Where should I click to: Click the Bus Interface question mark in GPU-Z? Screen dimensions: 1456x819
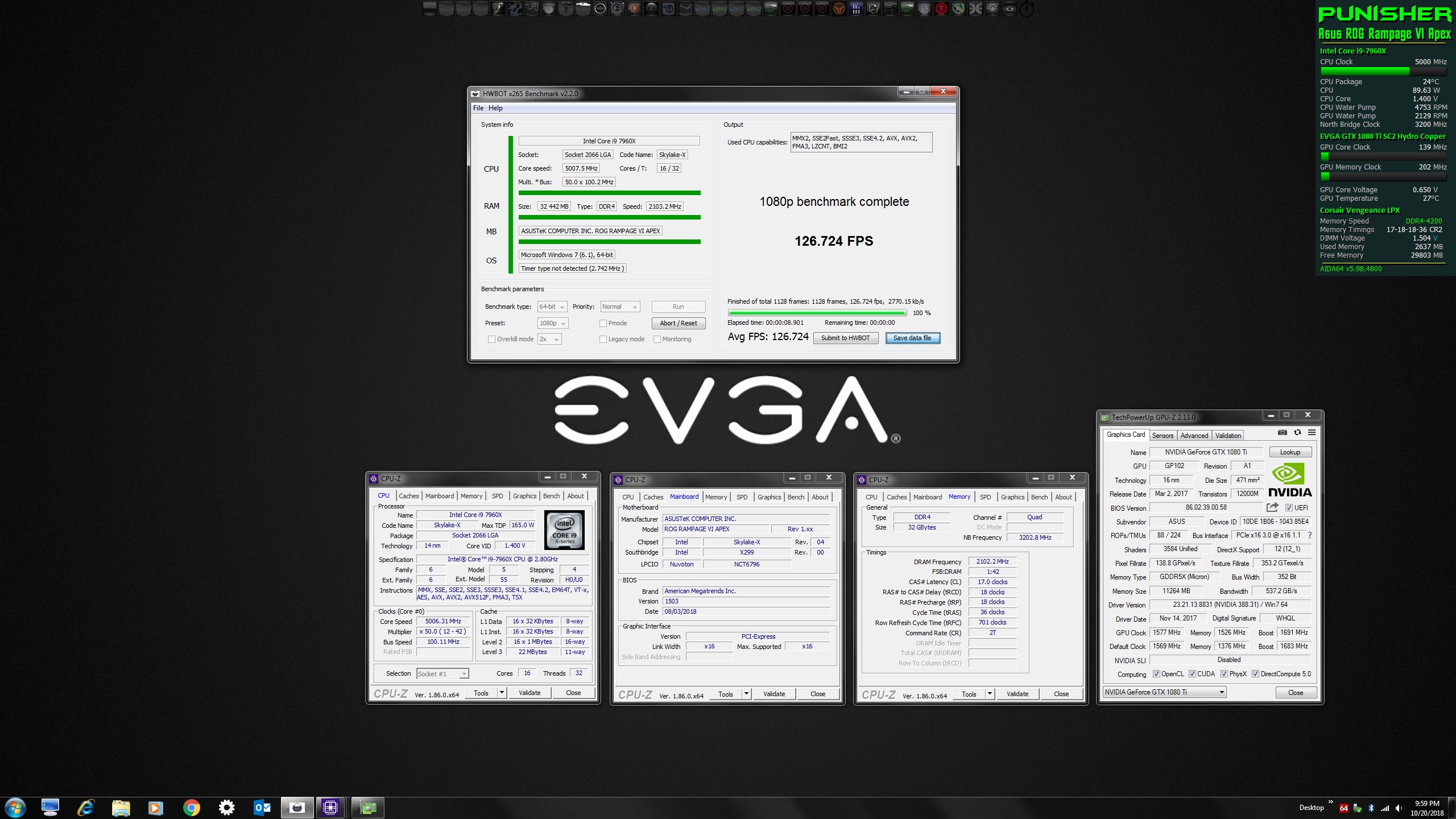point(1310,535)
